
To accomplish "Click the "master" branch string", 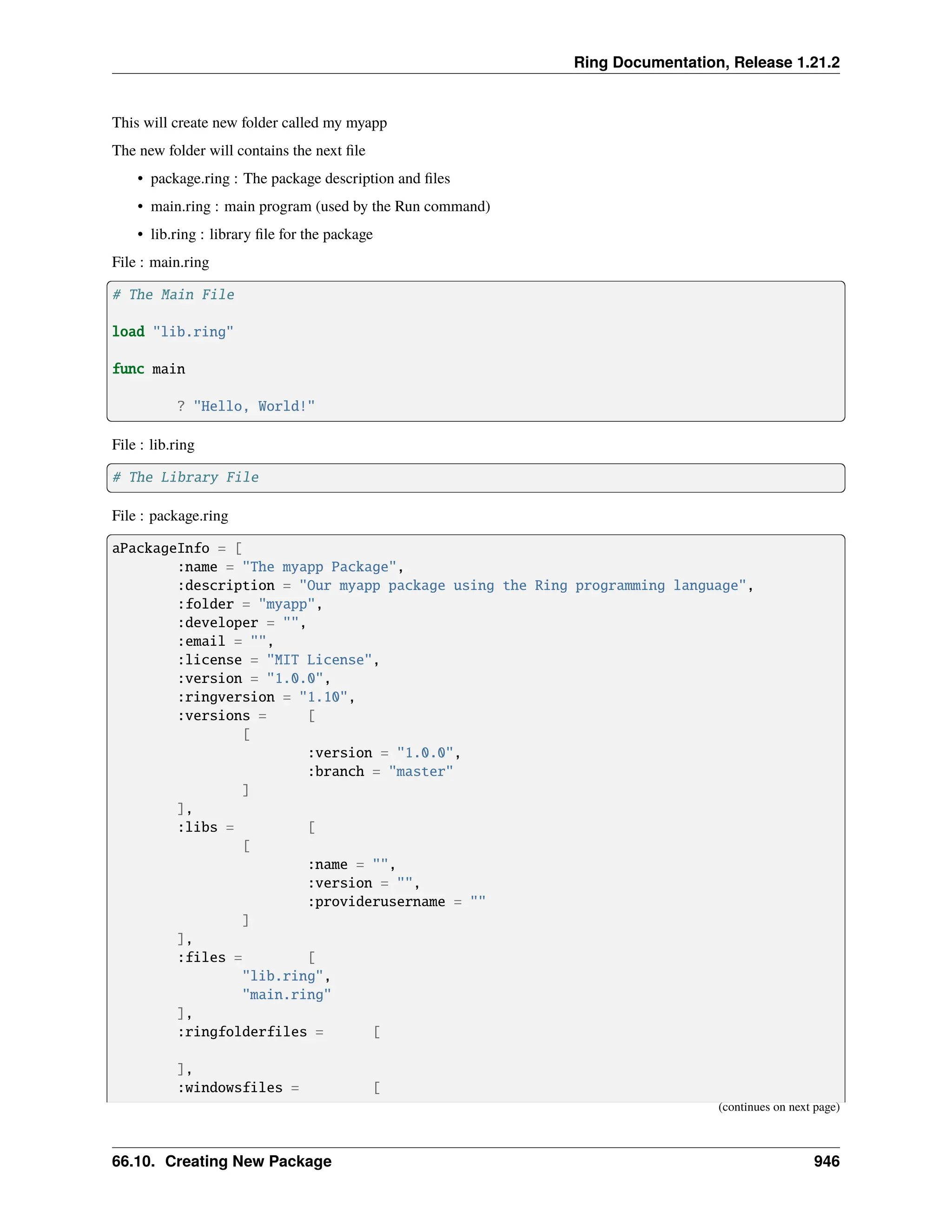I will point(421,772).
